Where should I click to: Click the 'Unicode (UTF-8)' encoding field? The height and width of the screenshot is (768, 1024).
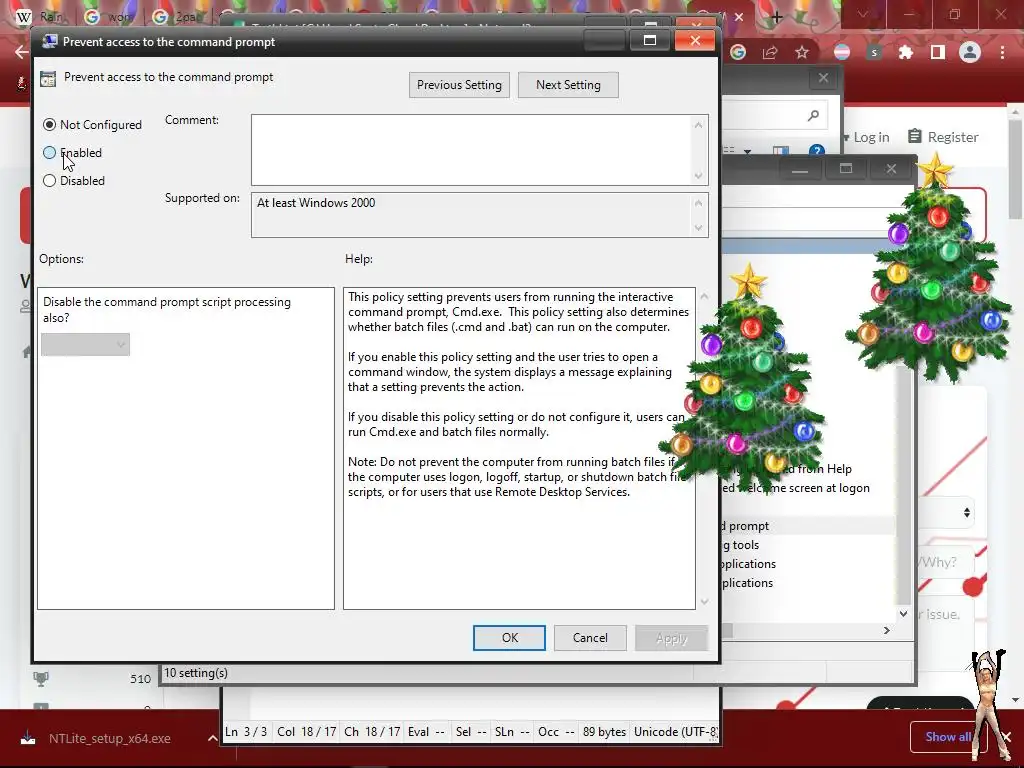click(x=676, y=732)
